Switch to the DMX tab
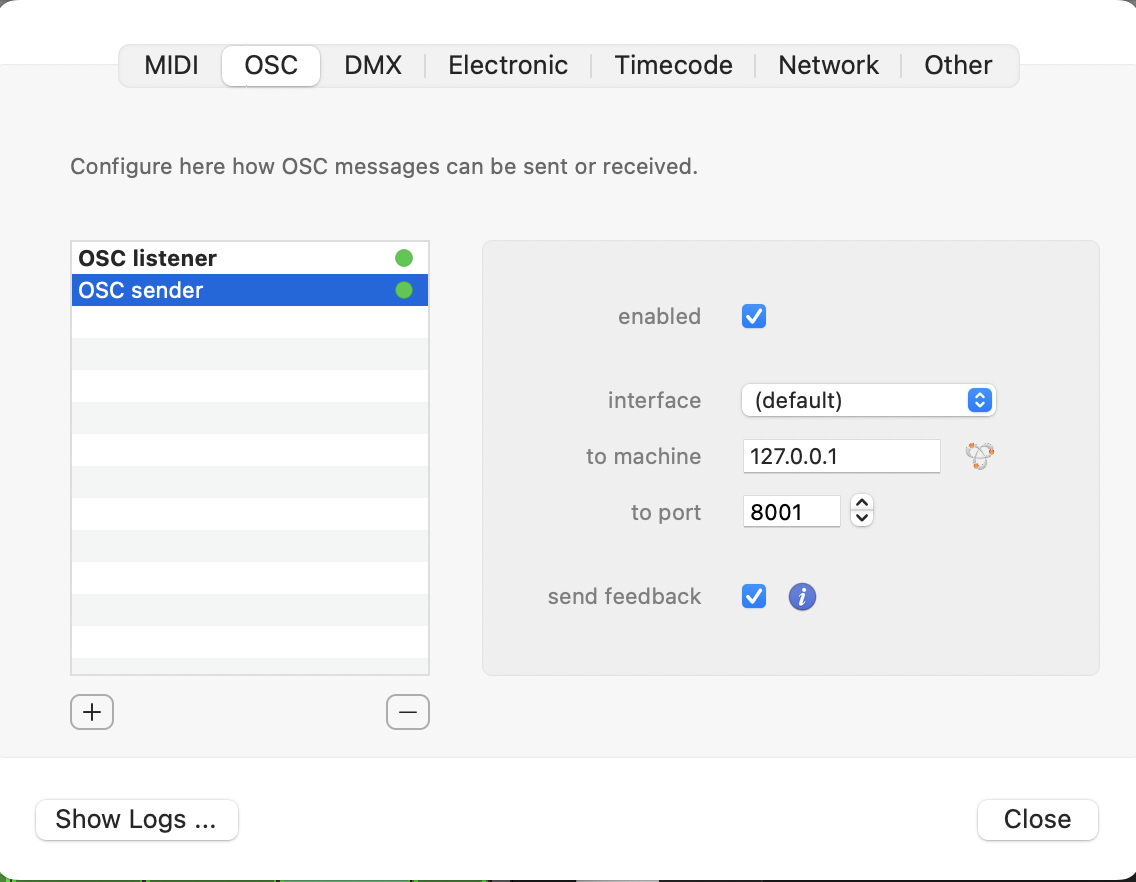The height and width of the screenshot is (882, 1136). tap(373, 66)
